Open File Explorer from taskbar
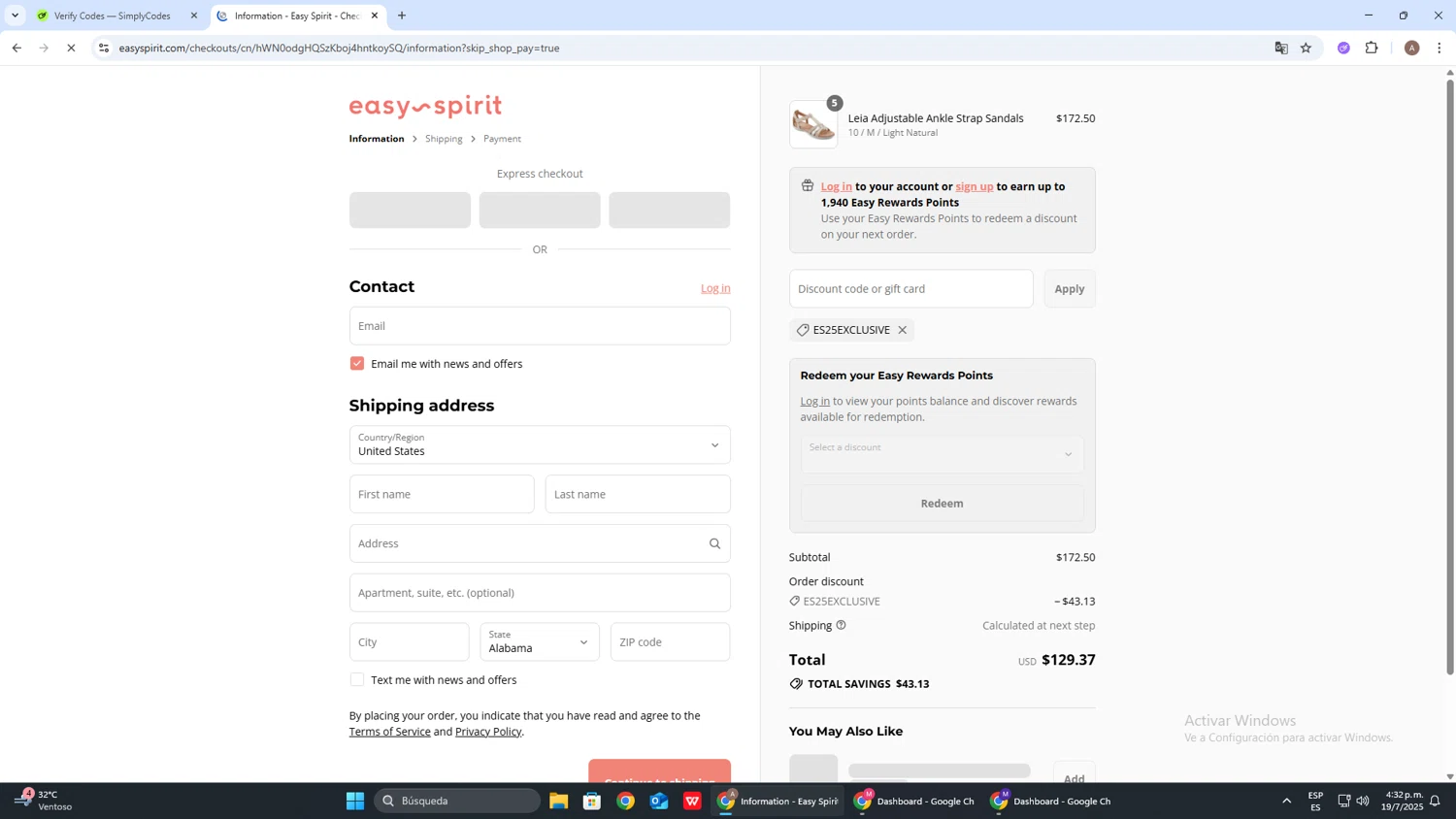Screen dimensions: 1456x819 [x=558, y=801]
